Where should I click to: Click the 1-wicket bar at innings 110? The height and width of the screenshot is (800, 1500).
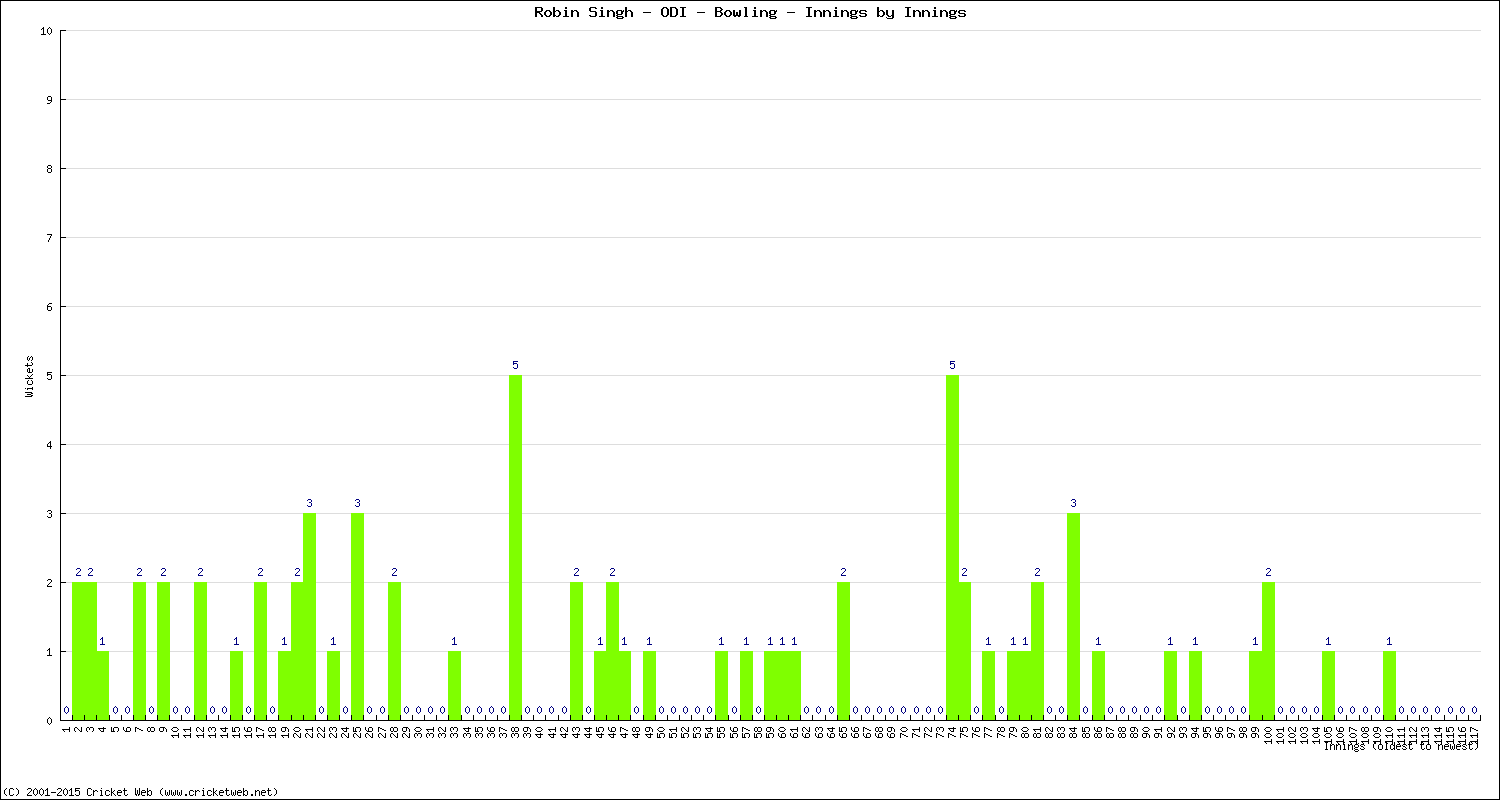1389,686
